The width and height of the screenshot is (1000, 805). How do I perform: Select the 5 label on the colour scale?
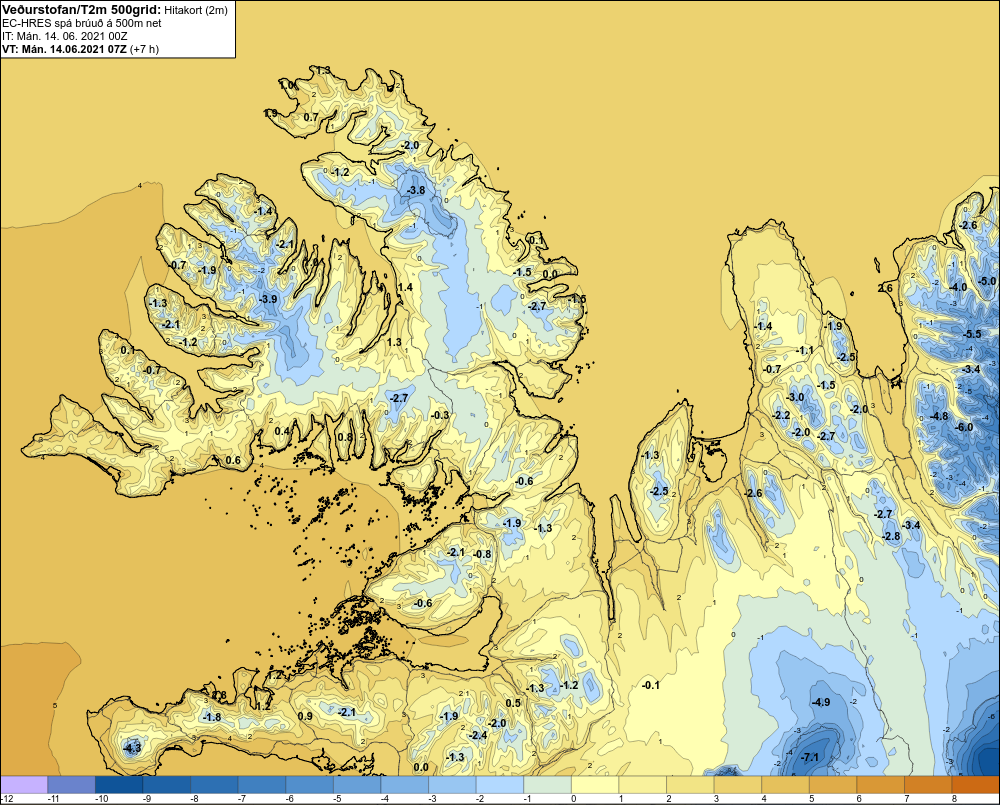click(811, 799)
